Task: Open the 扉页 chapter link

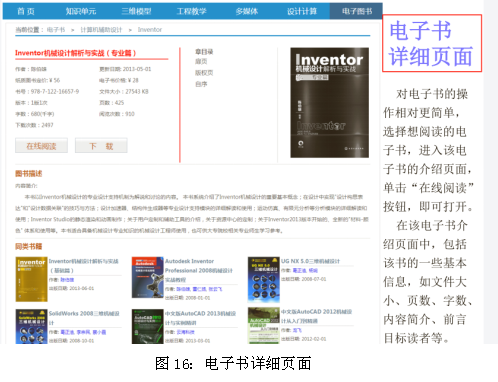Action: [x=201, y=61]
